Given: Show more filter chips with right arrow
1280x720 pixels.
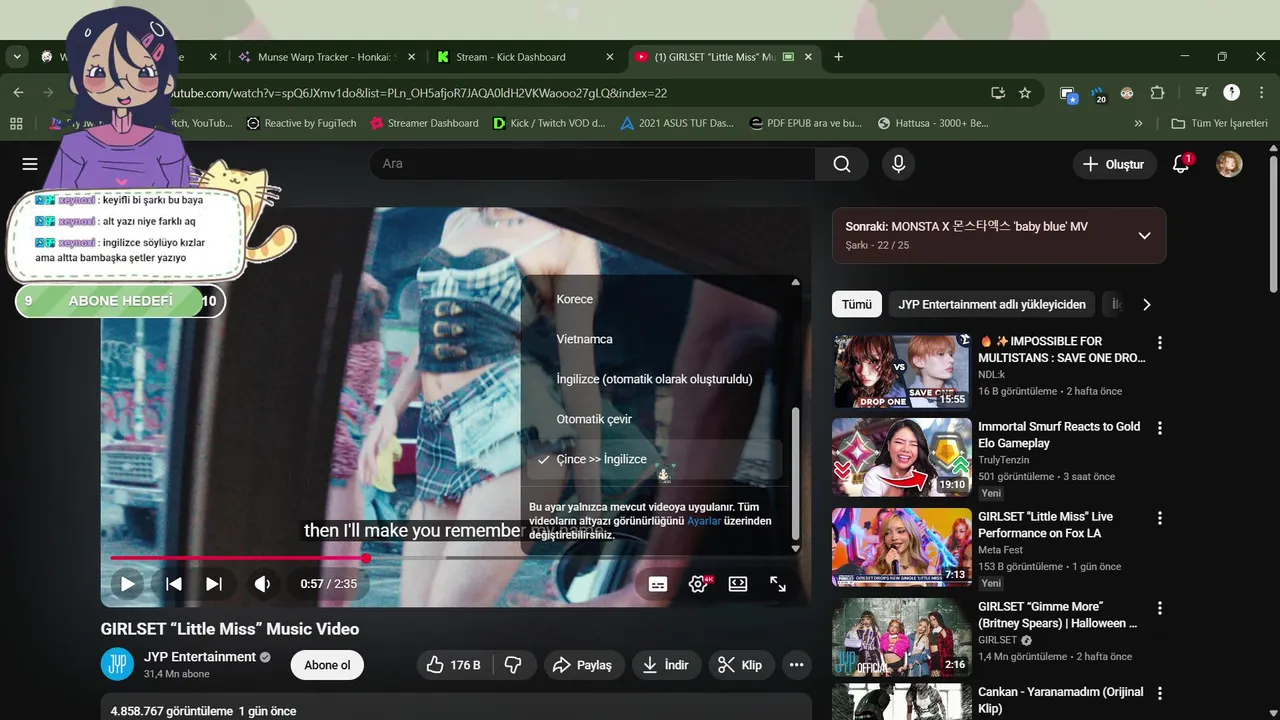Looking at the screenshot, I should point(1147,304).
